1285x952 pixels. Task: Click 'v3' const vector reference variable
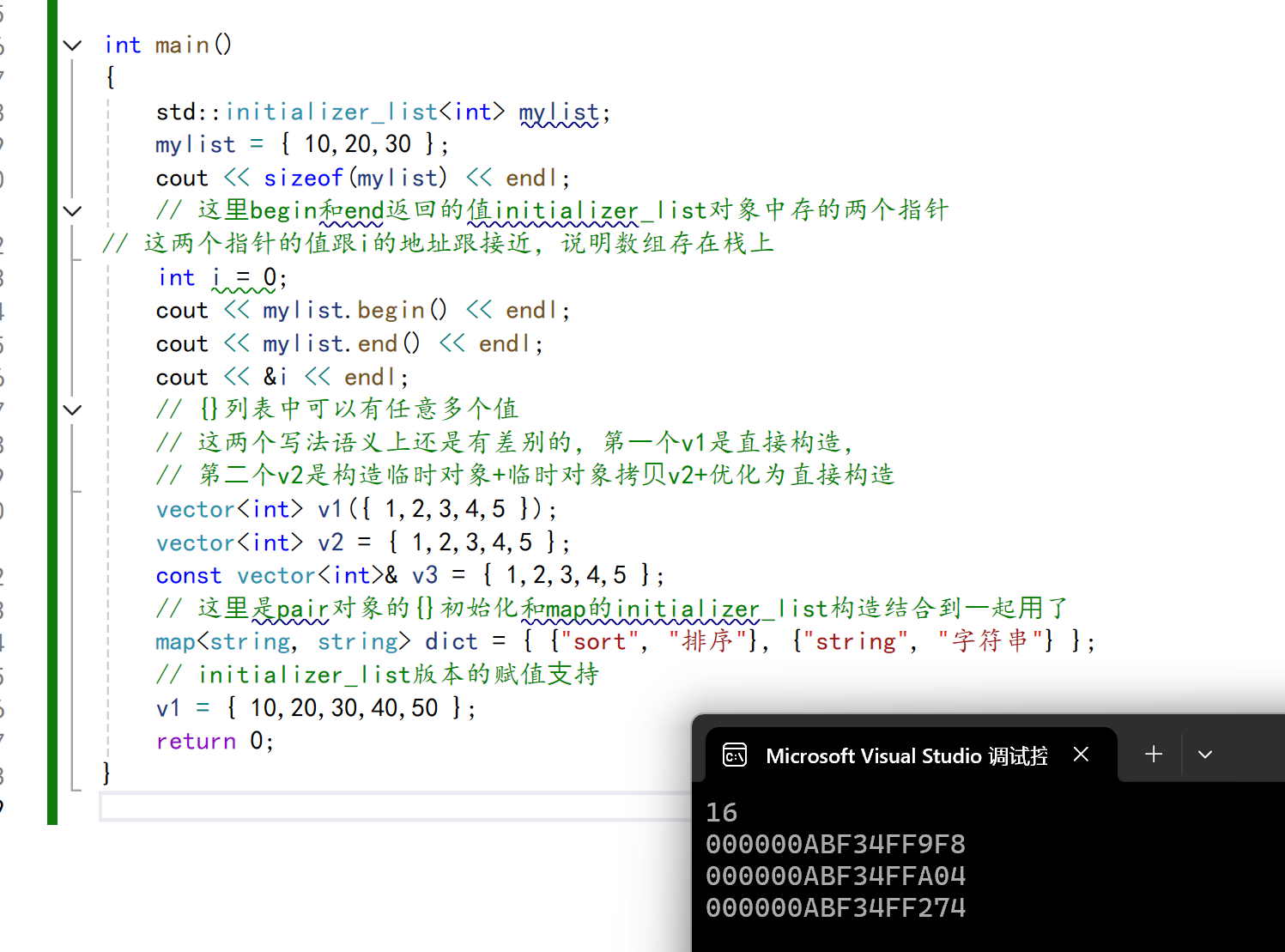425,575
